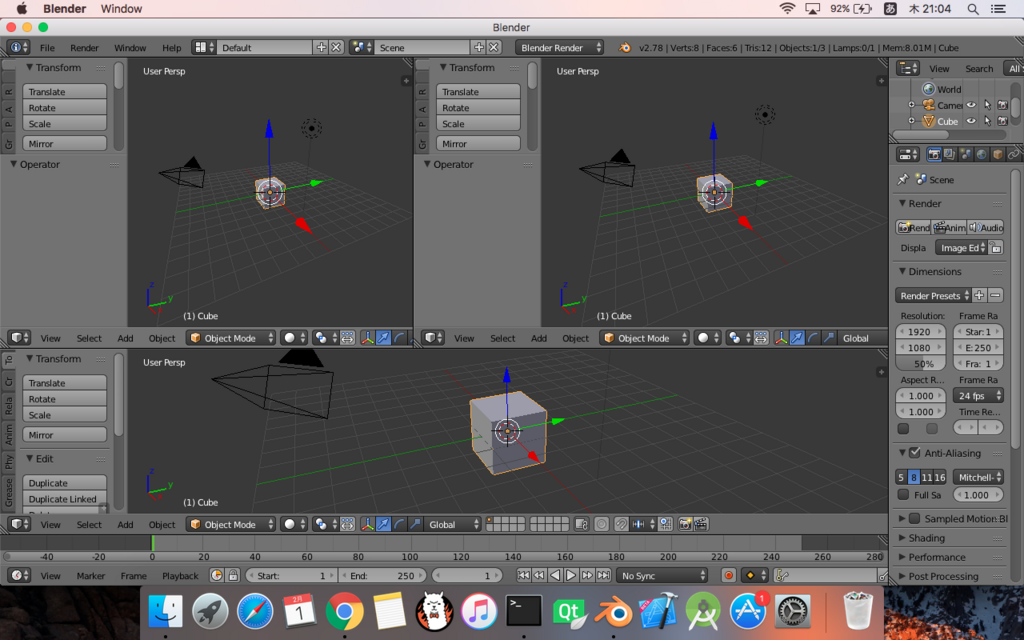Collapse the Dimensions panel
Viewport: 1024px width, 640px height.
click(x=903, y=271)
